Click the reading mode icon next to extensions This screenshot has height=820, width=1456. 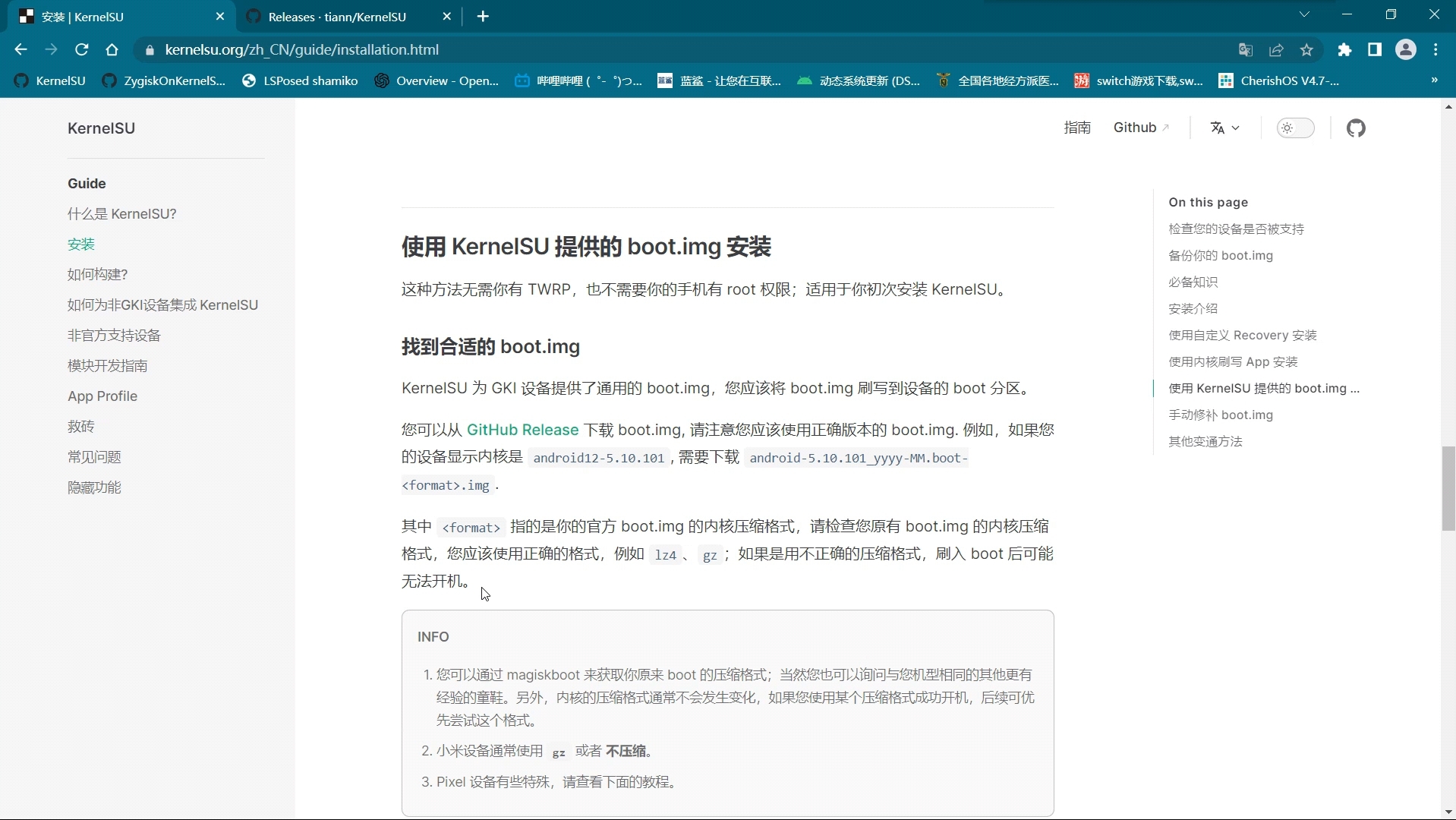tap(1376, 49)
